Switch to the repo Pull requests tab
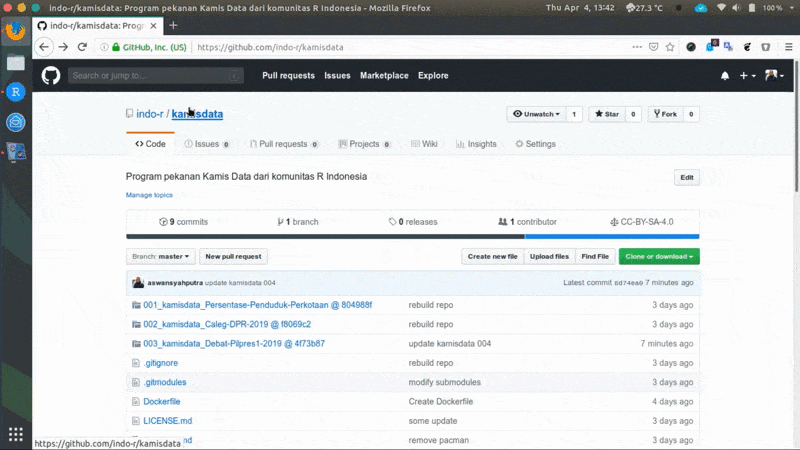 [284, 144]
